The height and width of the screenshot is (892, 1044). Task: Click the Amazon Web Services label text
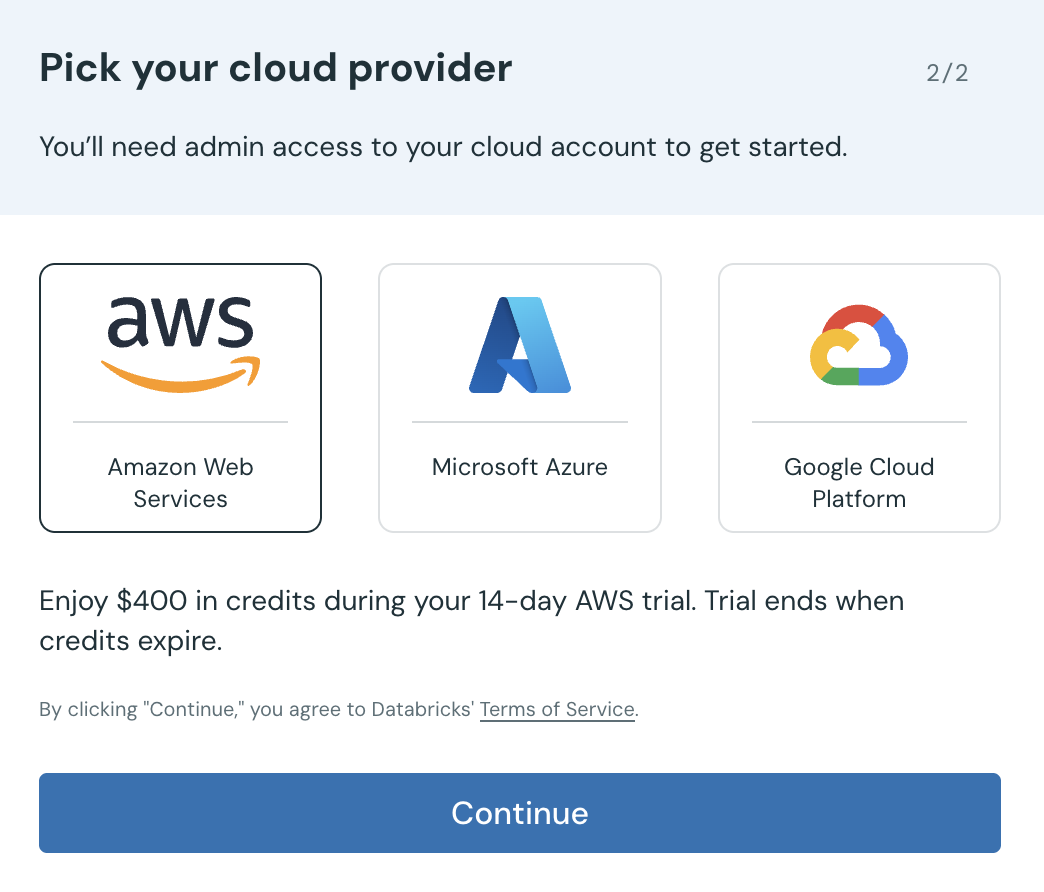[x=180, y=482]
